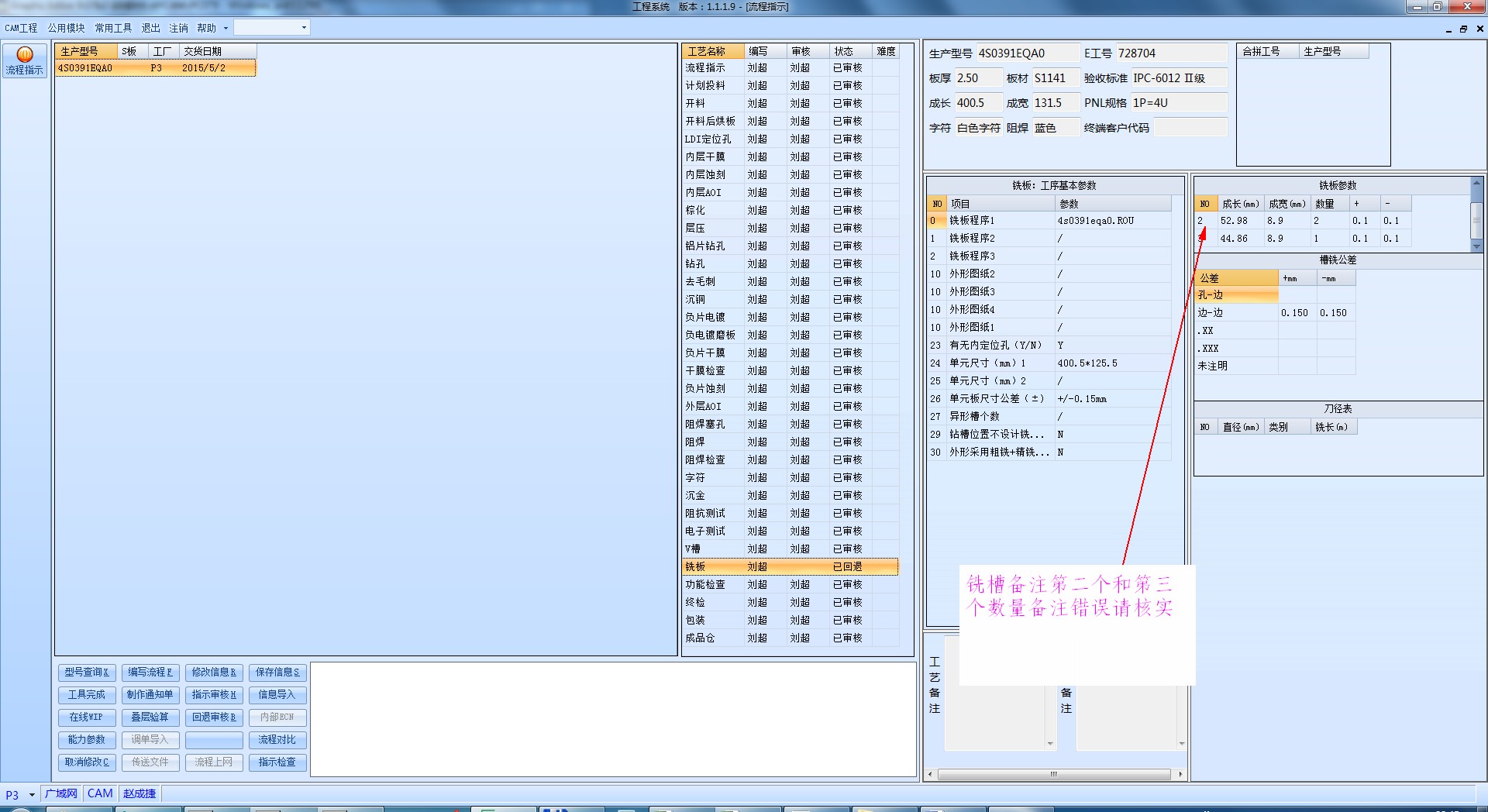Click the 编写流程 F button
The width and height of the screenshot is (1488, 812).
(x=150, y=673)
